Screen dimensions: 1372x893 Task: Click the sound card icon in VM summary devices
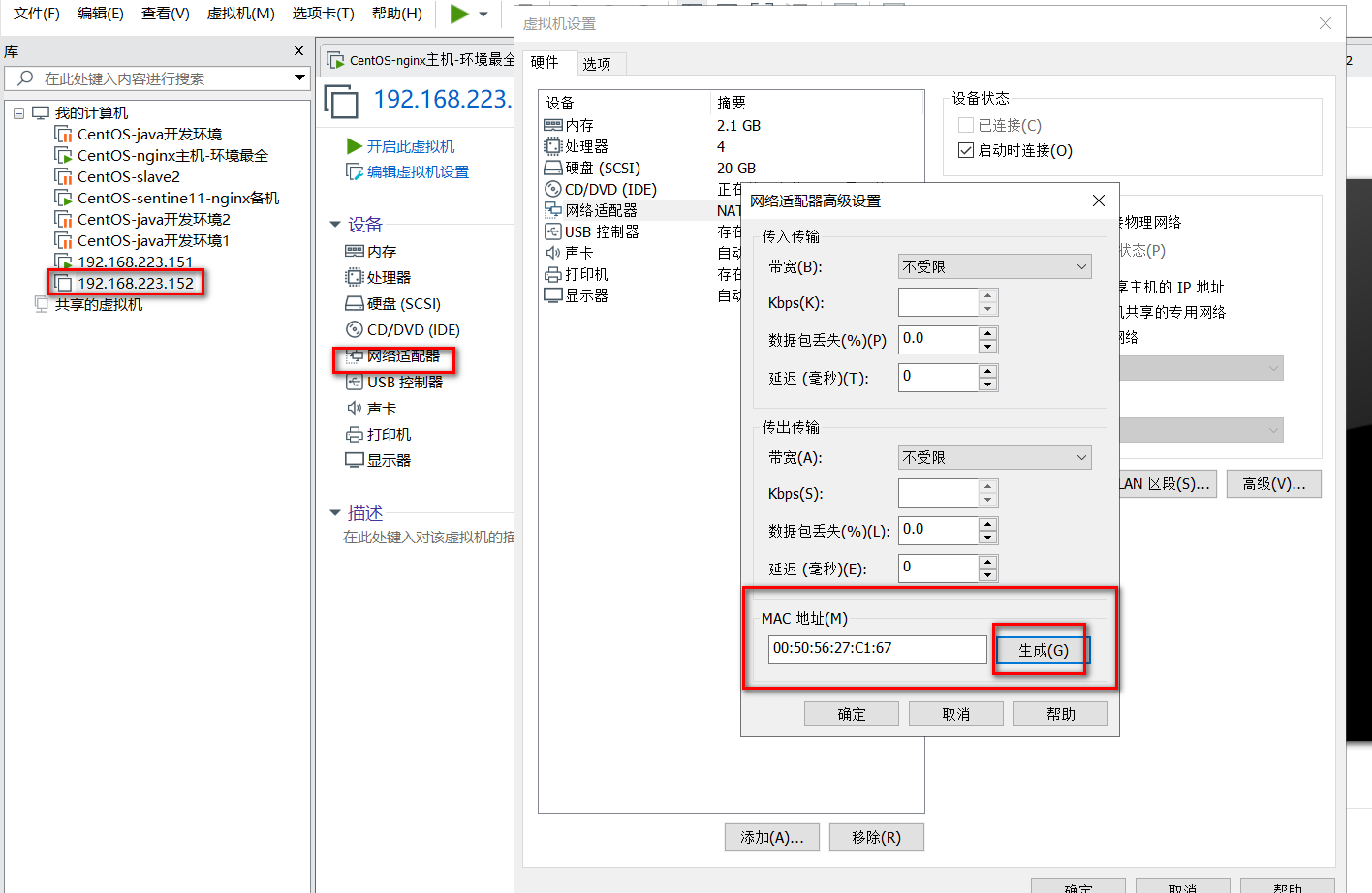click(x=355, y=408)
